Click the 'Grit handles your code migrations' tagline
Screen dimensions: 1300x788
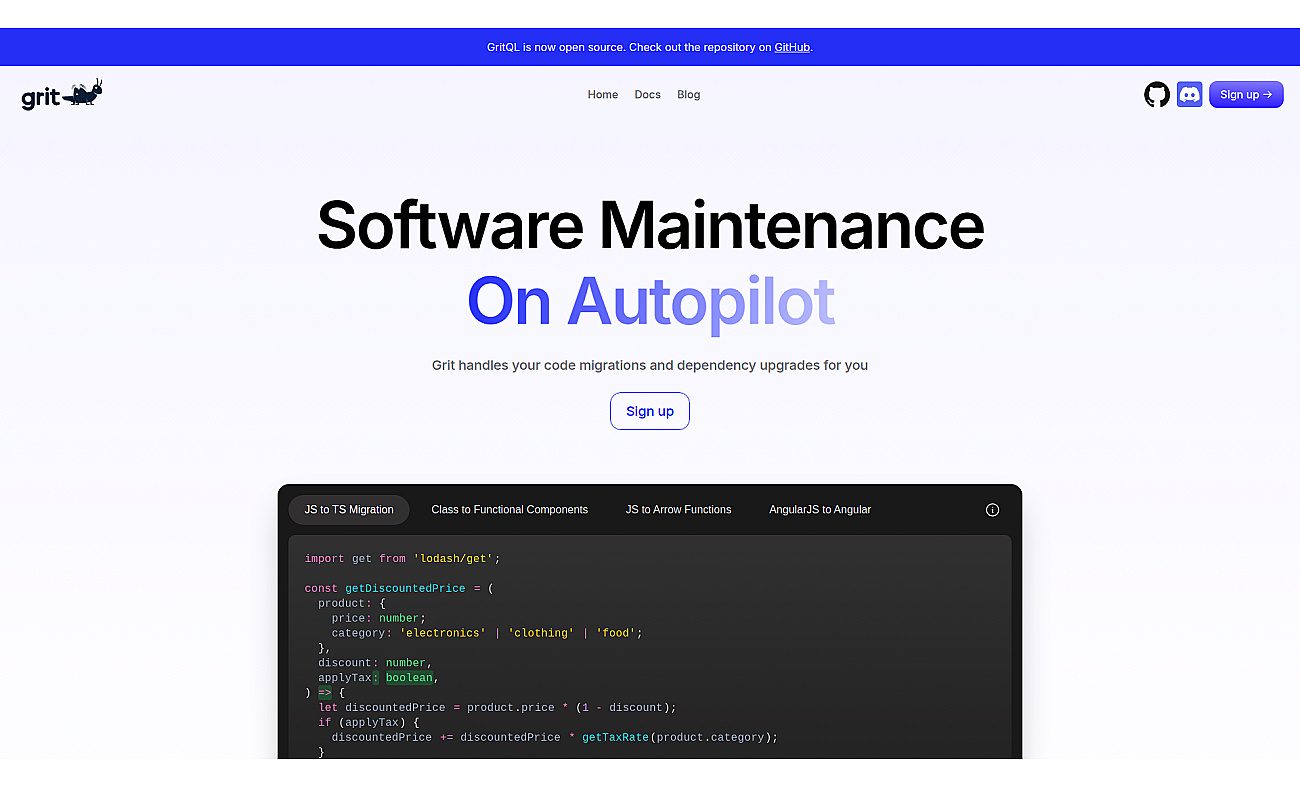(x=650, y=365)
